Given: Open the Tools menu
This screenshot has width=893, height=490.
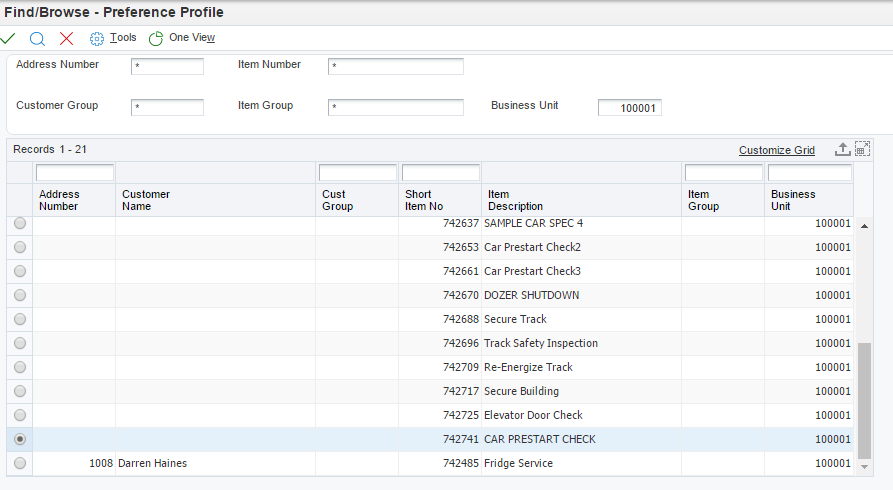Looking at the screenshot, I should [x=123, y=38].
